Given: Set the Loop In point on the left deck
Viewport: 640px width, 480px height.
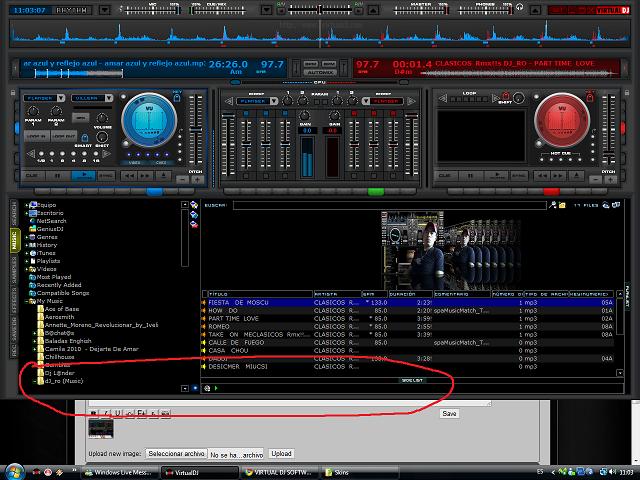Looking at the screenshot, I should point(37,136).
